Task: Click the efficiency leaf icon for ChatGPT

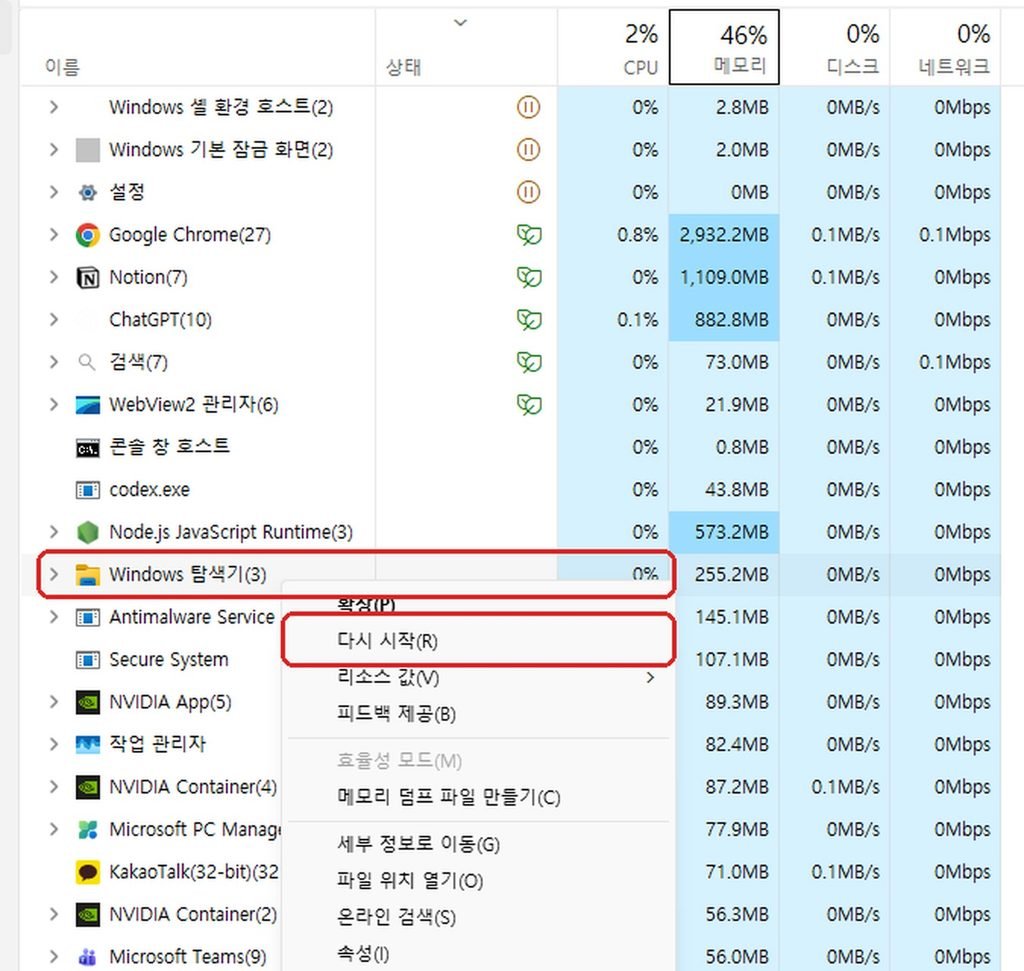Action: [529, 320]
